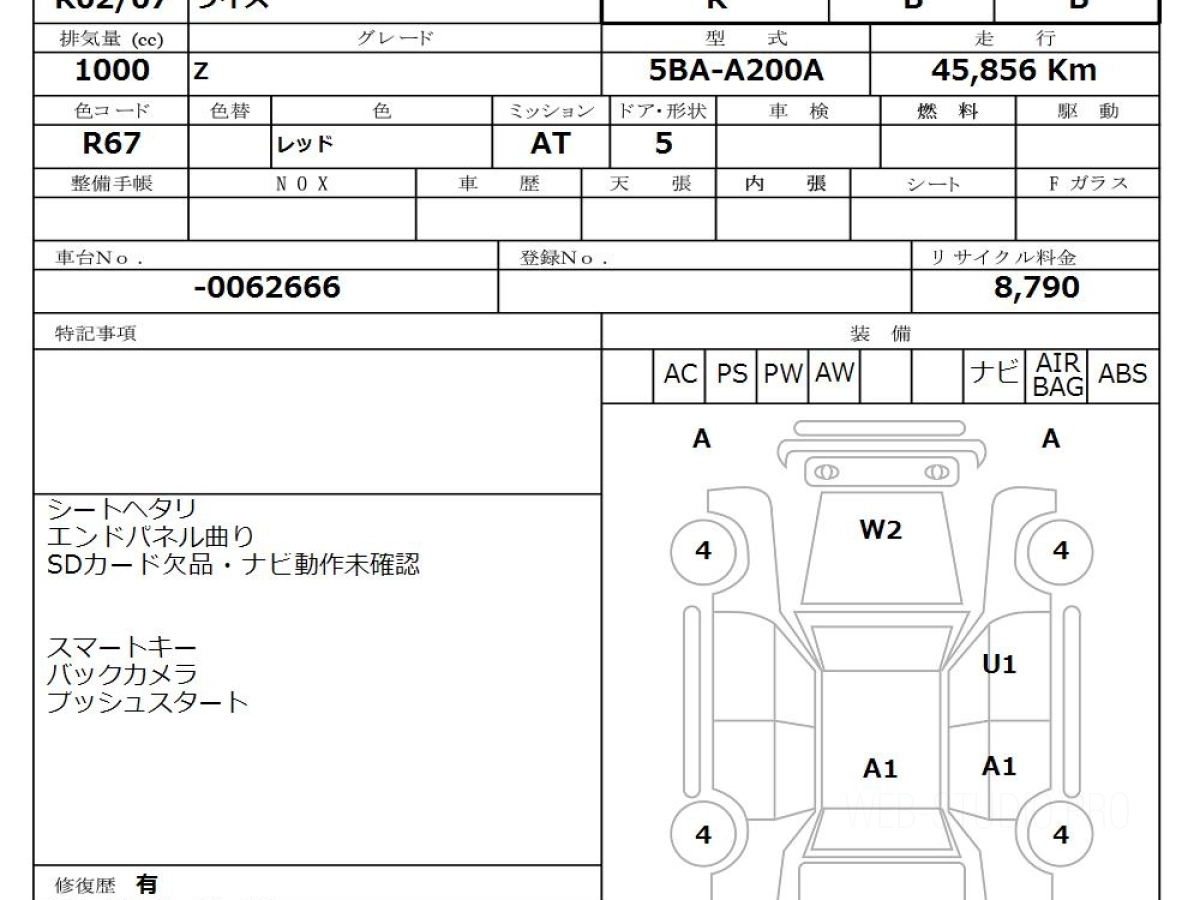The image size is (1200, 900).
Task: Click the color code R67
Action: coord(111,144)
